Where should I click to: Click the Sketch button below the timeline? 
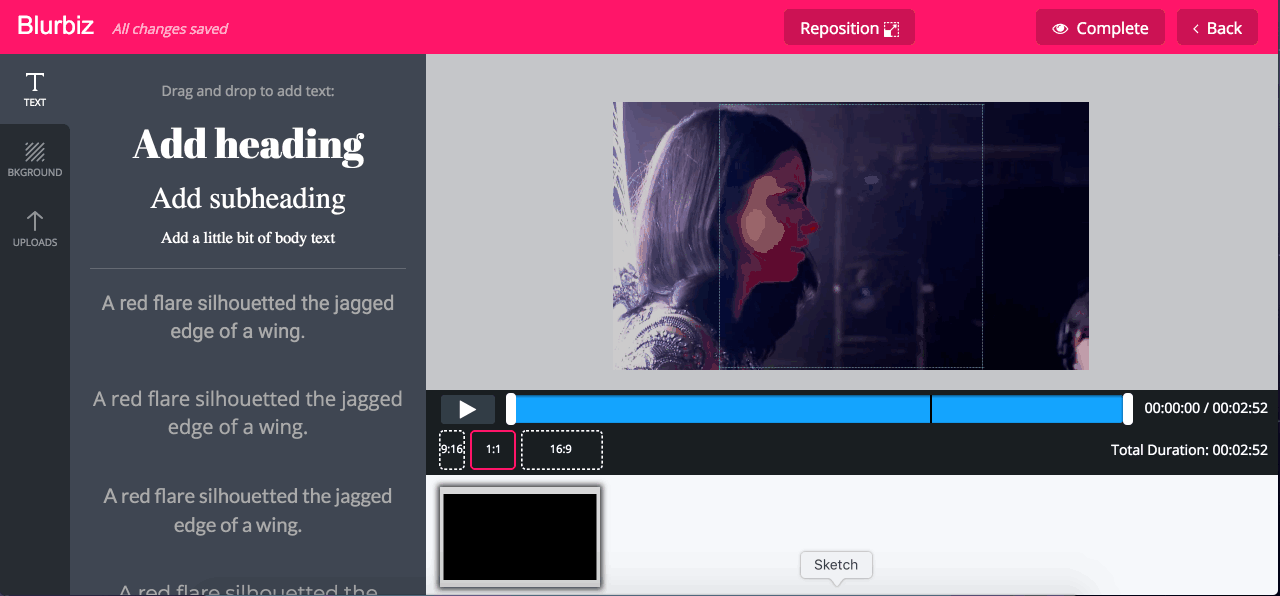coord(836,564)
